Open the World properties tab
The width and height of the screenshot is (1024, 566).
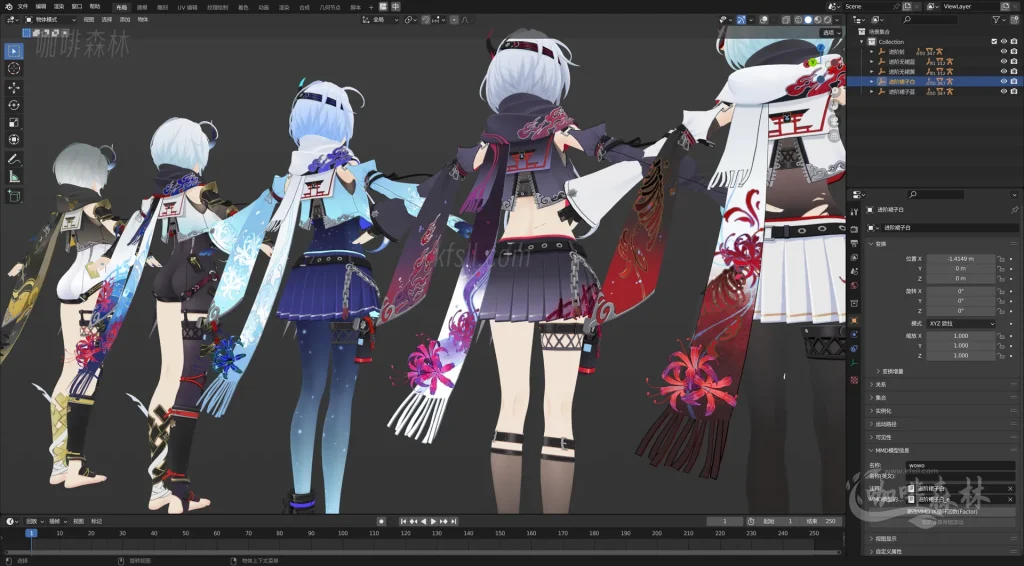pos(854,286)
